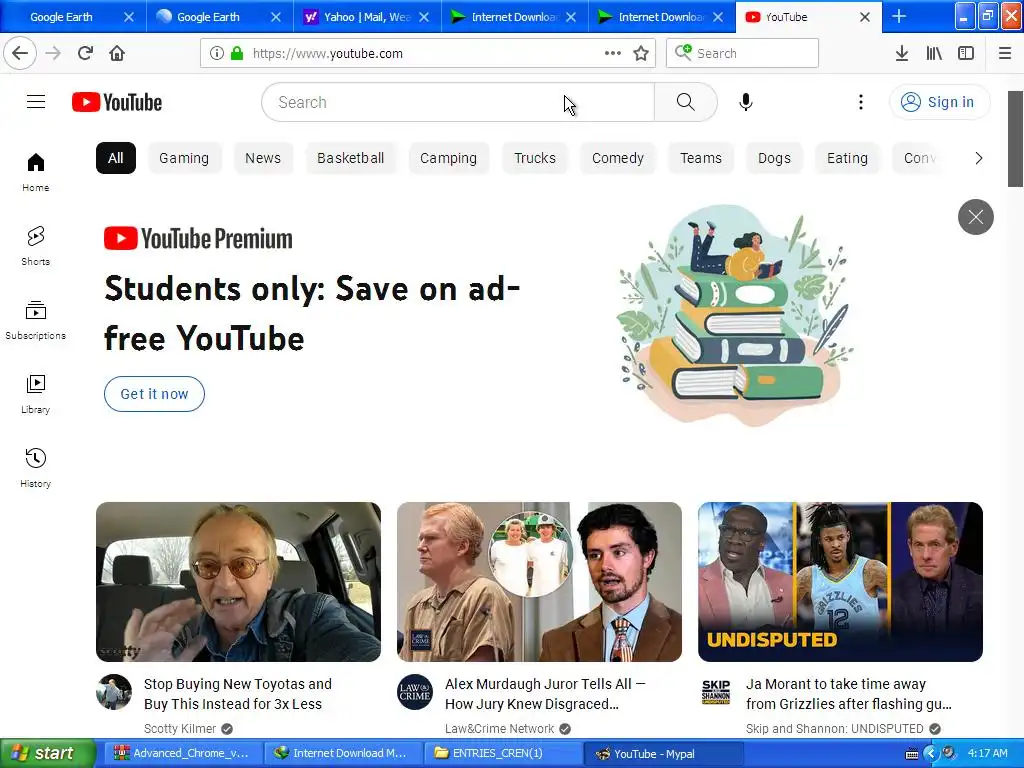Filter by Dogs chip
Viewport: 1024px width, 768px height.
coord(775,158)
